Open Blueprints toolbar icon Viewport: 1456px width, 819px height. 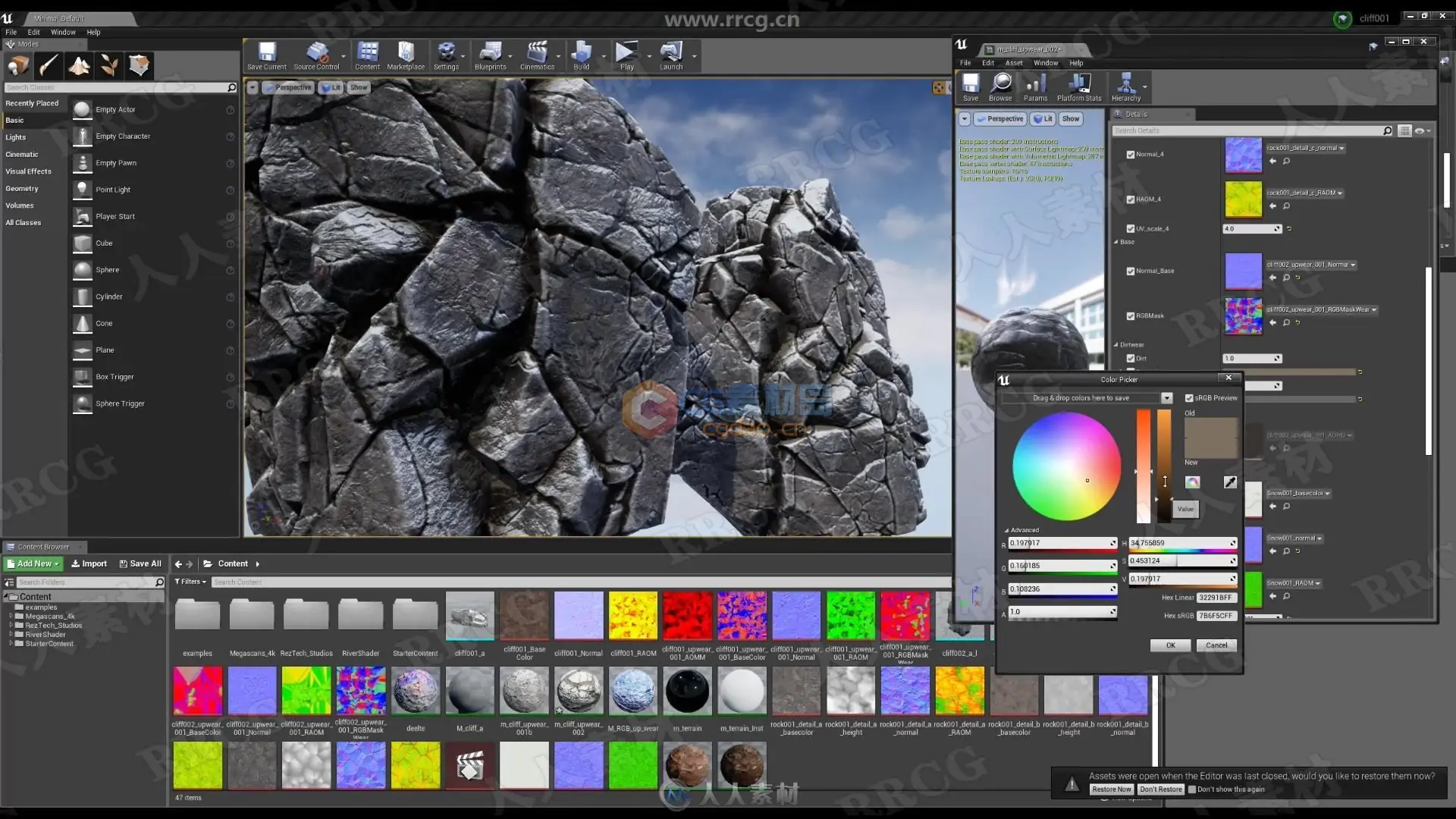click(x=490, y=56)
